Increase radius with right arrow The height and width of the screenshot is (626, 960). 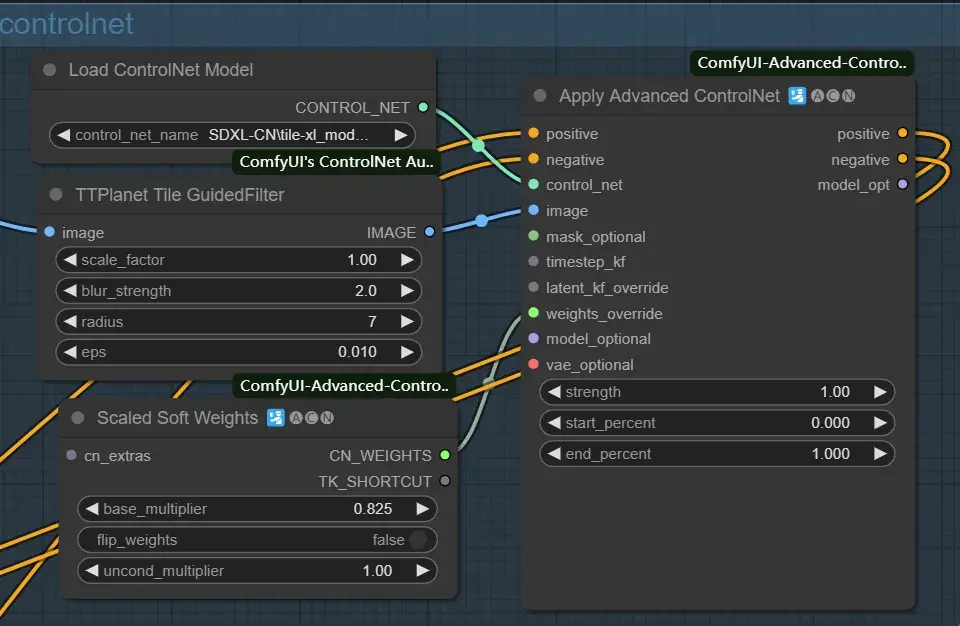click(x=407, y=321)
